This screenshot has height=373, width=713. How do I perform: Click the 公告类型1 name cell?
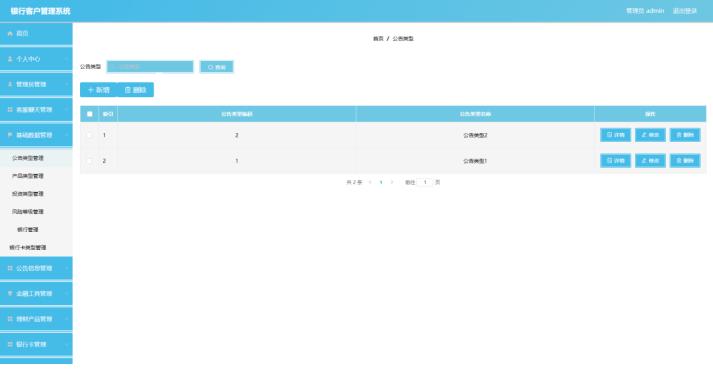(475, 161)
